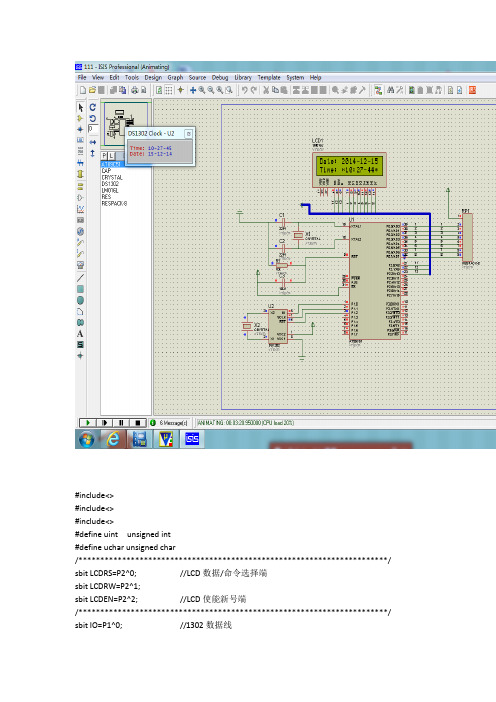The image size is (496, 702).
Task: Select the 2D box drawing tool
Action: 81,289
